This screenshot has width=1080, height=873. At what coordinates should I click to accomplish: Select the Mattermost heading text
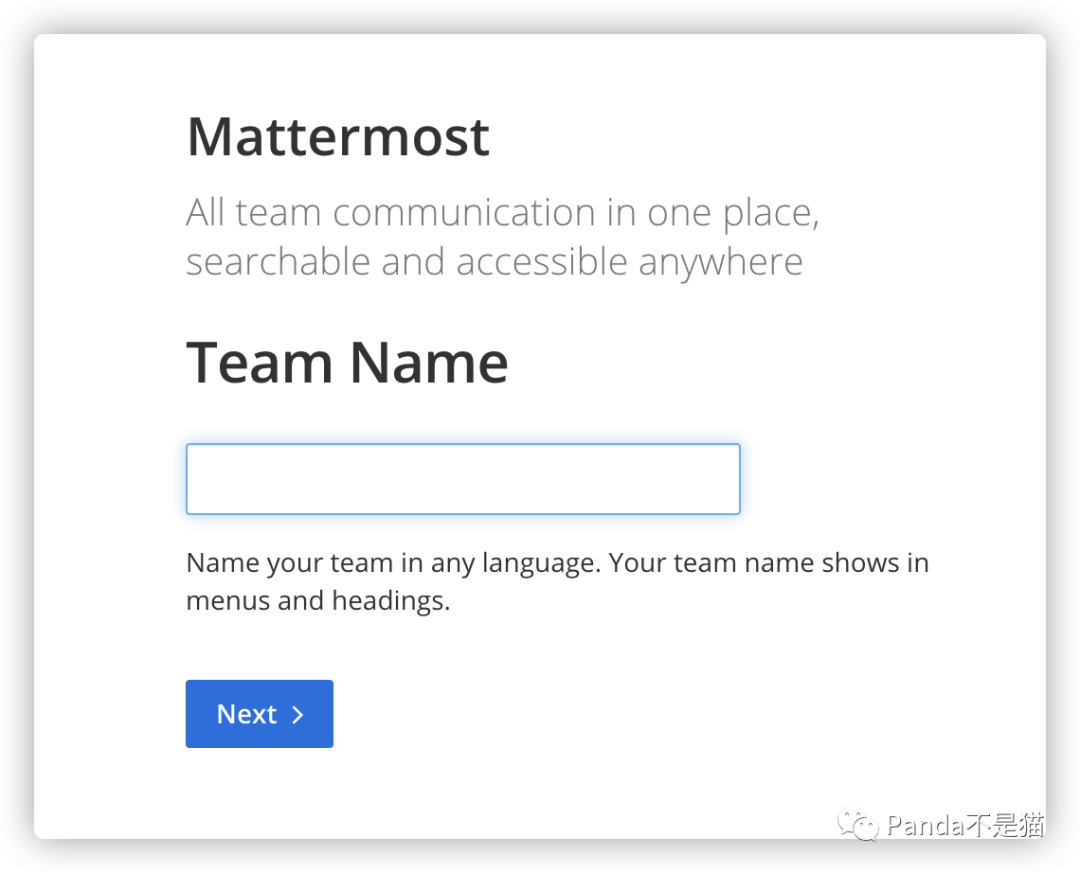point(338,137)
